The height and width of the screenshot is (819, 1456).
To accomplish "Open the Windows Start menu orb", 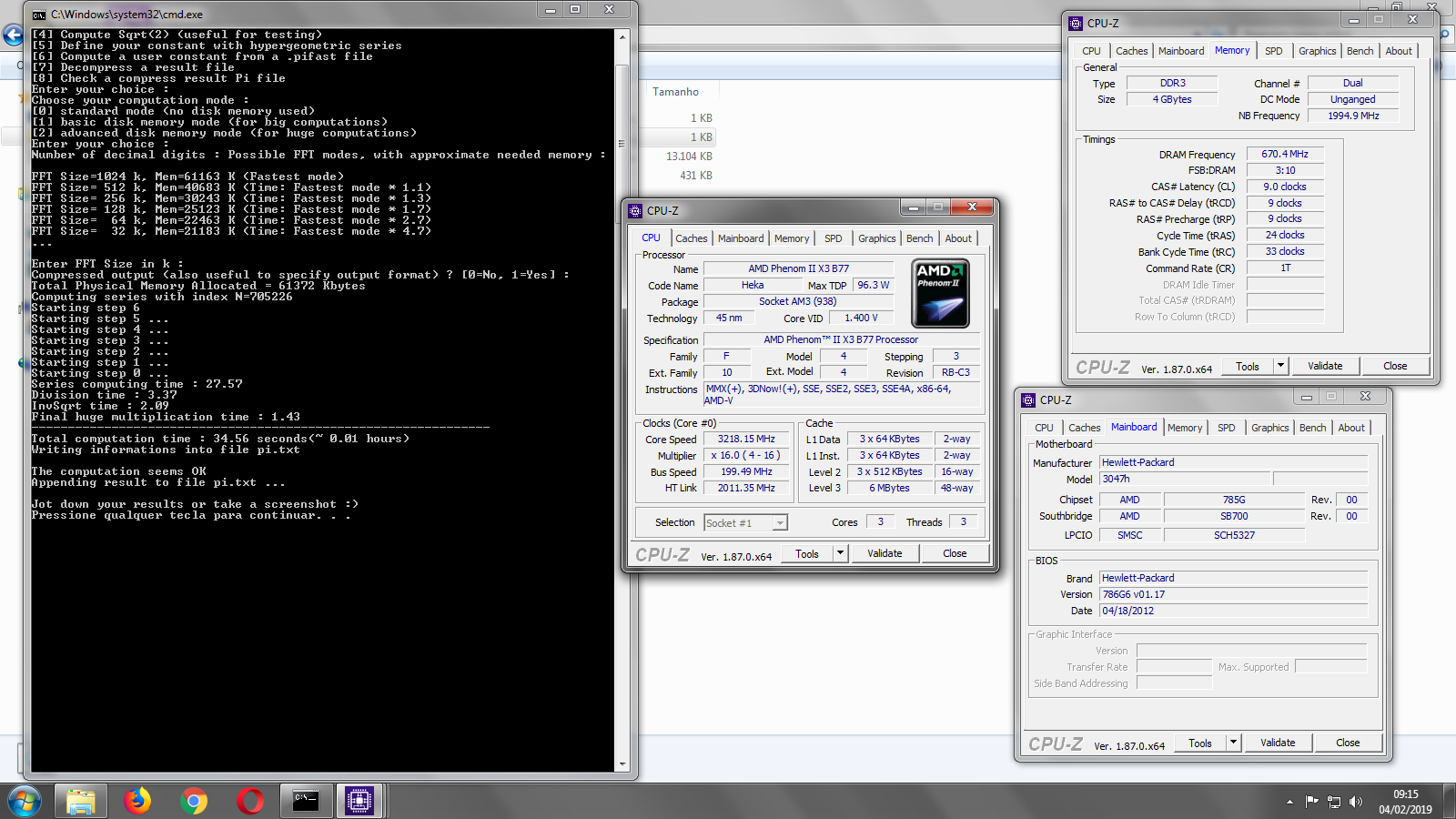I will [x=25, y=802].
